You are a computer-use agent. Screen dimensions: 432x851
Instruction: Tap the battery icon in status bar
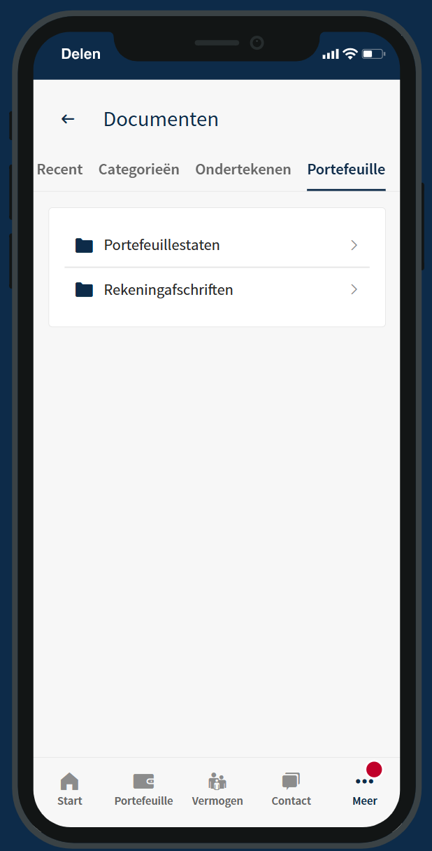tap(373, 54)
